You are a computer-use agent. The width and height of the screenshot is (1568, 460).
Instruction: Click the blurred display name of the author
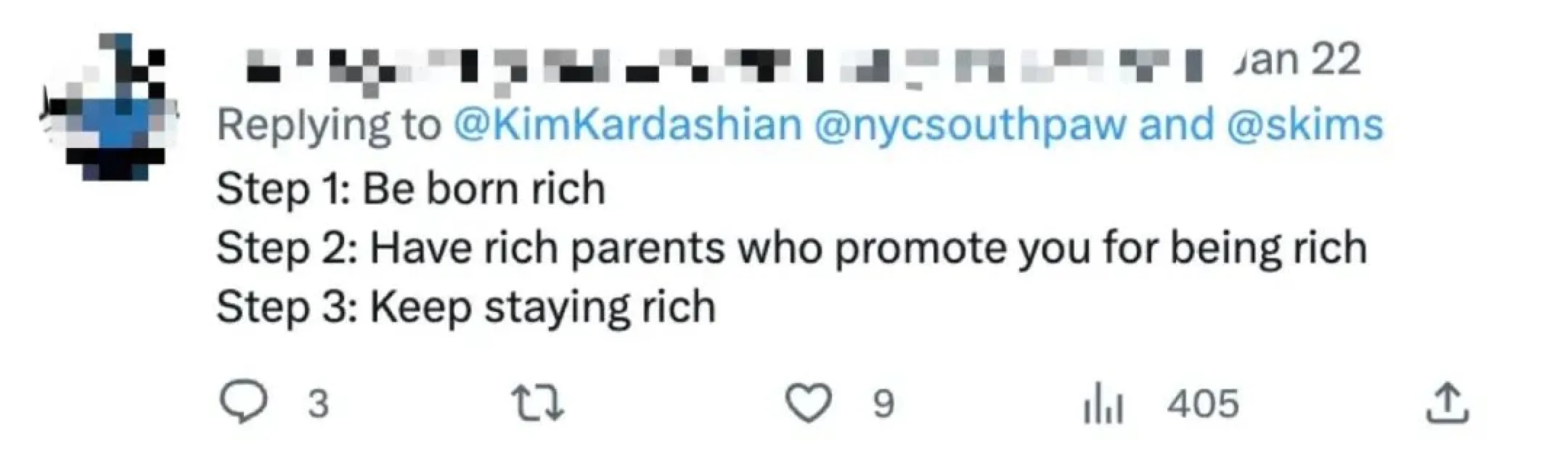(x=719, y=67)
